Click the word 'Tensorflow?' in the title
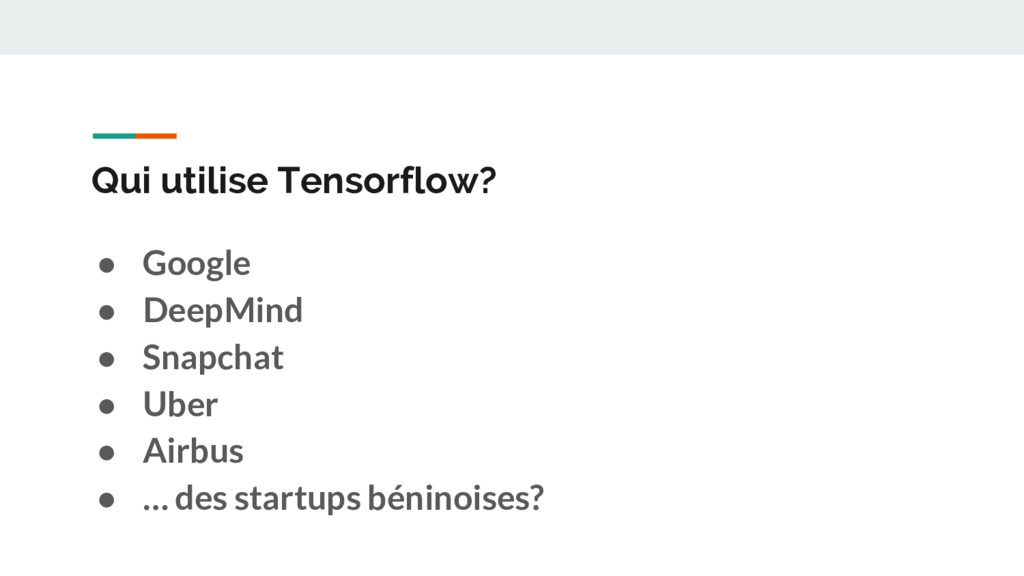Viewport: 1024px width, 576px height. 386,181
